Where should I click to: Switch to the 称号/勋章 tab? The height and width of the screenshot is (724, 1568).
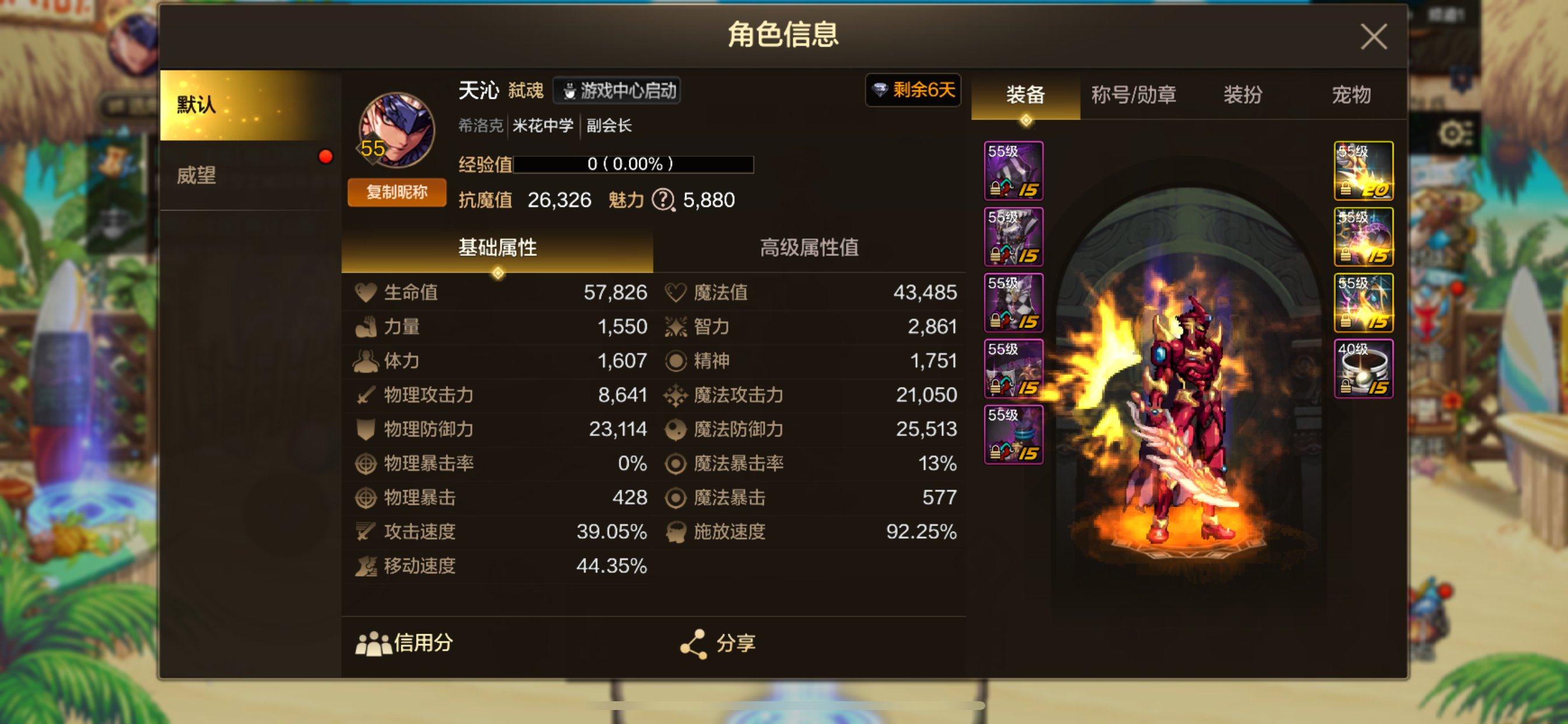[1133, 95]
